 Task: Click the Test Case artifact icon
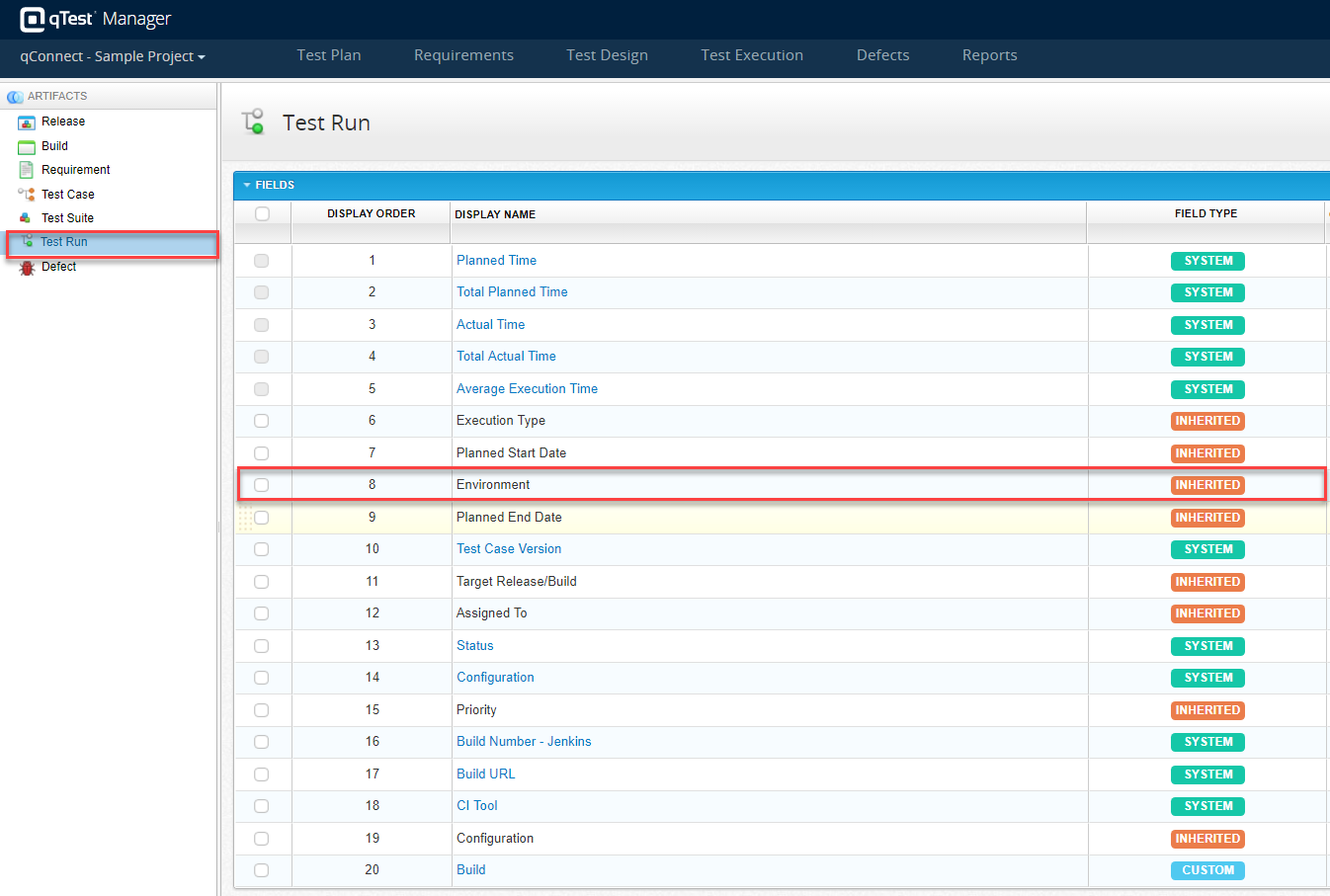pyautogui.click(x=27, y=195)
